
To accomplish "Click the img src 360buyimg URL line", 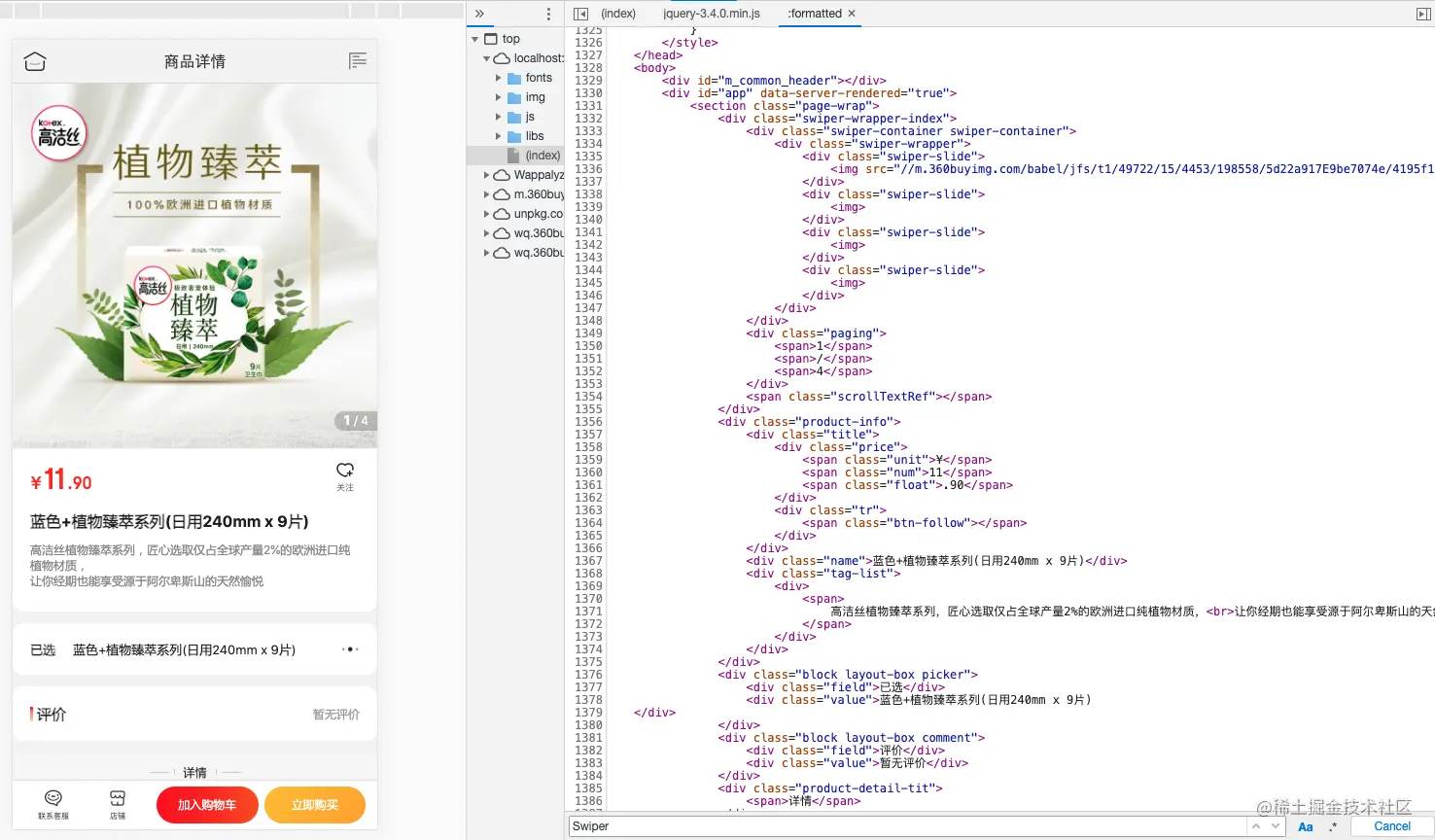I will [1133, 169].
